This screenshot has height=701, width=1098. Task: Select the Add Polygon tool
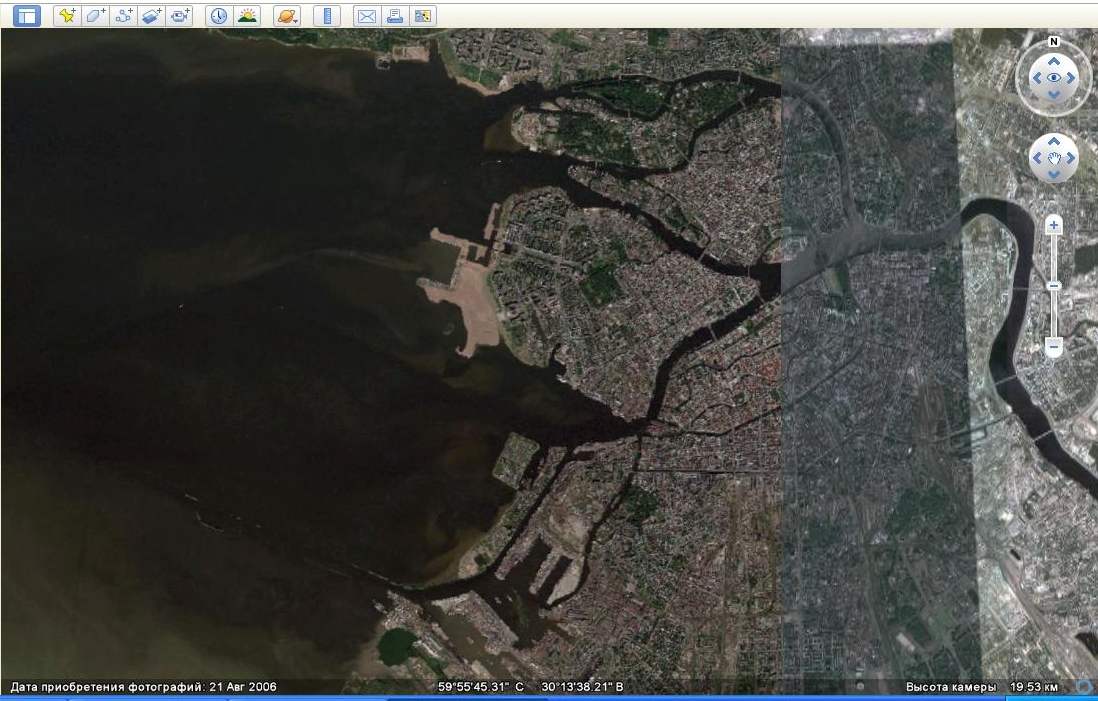coord(95,16)
